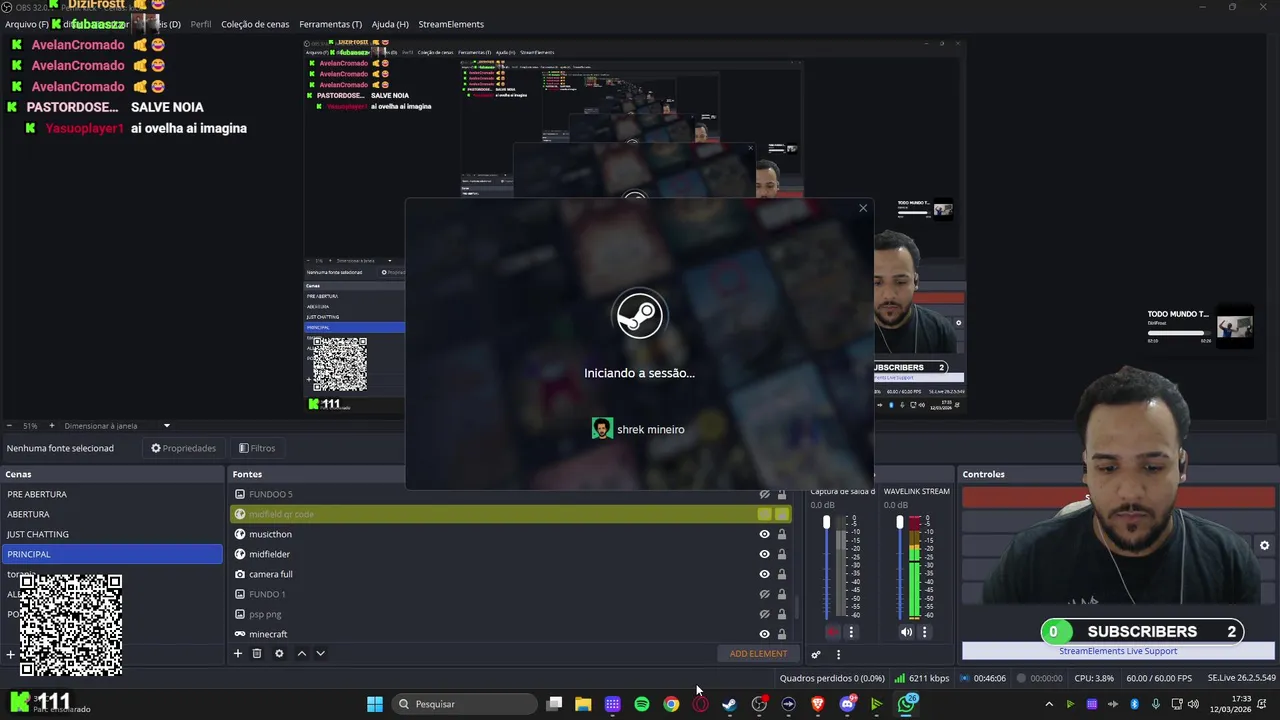Click the Pesquisar taskbar search box
Screen dimensions: 1280x720
(464, 704)
